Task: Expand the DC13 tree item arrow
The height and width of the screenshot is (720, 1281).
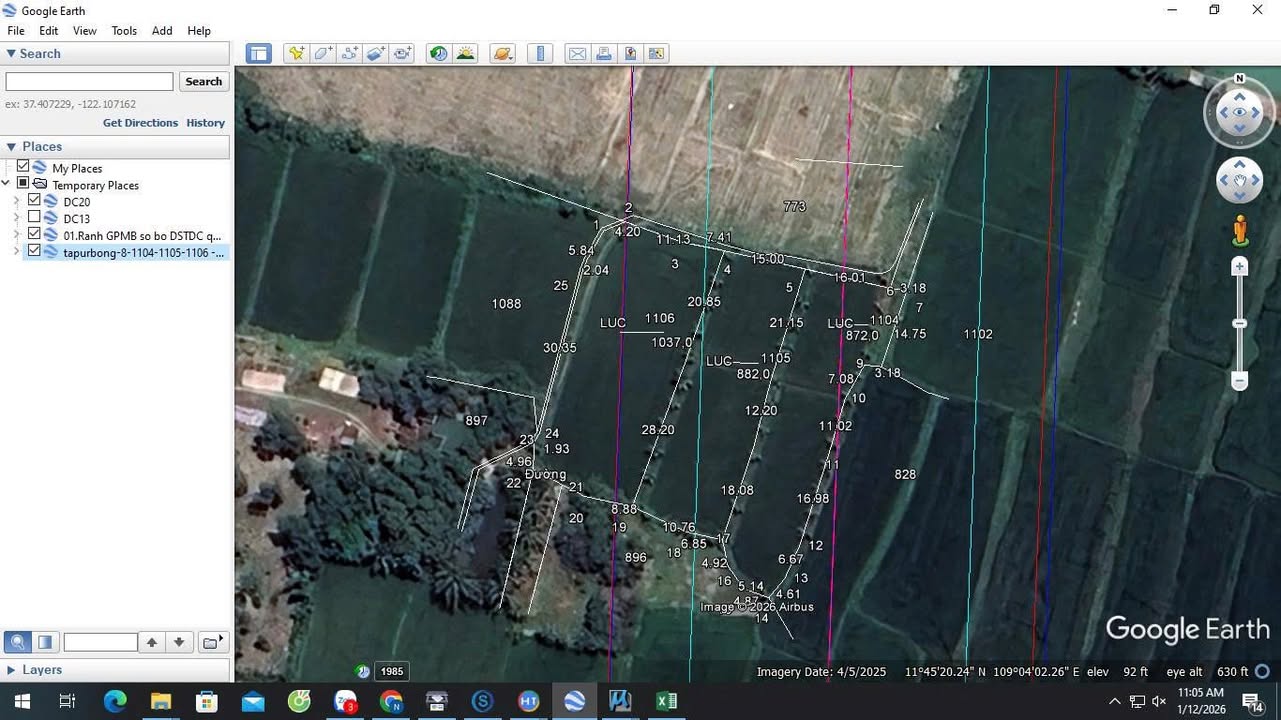Action: [16, 218]
